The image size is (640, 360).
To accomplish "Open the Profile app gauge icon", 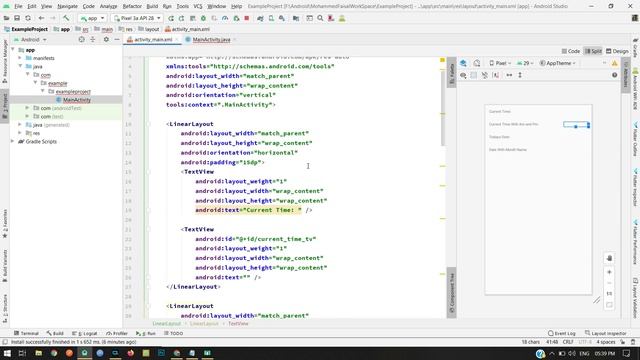I will tap(225, 18).
